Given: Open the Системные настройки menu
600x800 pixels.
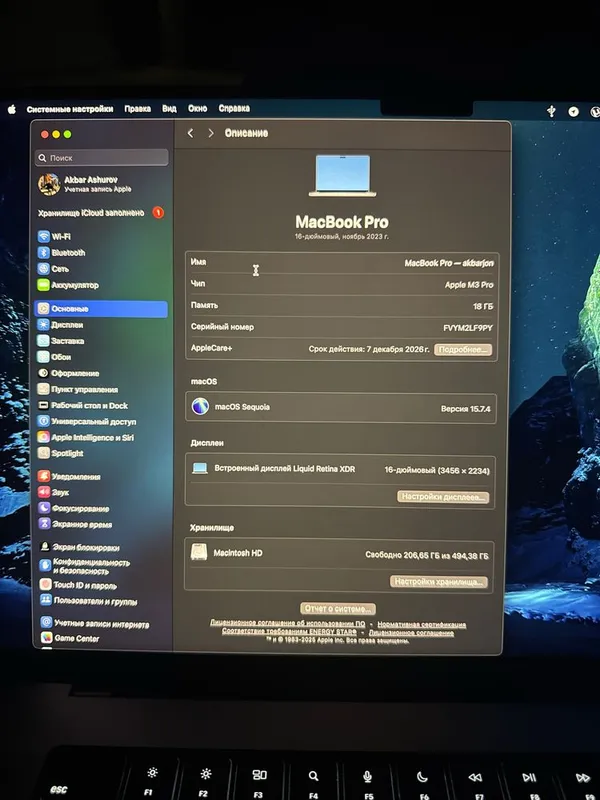Looking at the screenshot, I should point(70,109).
